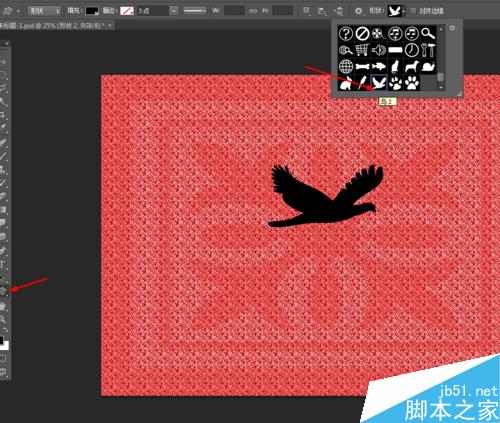Image resolution: width=500 pixels, height=423 pixels.
Task: Open the stroke color swatch
Action: click(x=127, y=11)
